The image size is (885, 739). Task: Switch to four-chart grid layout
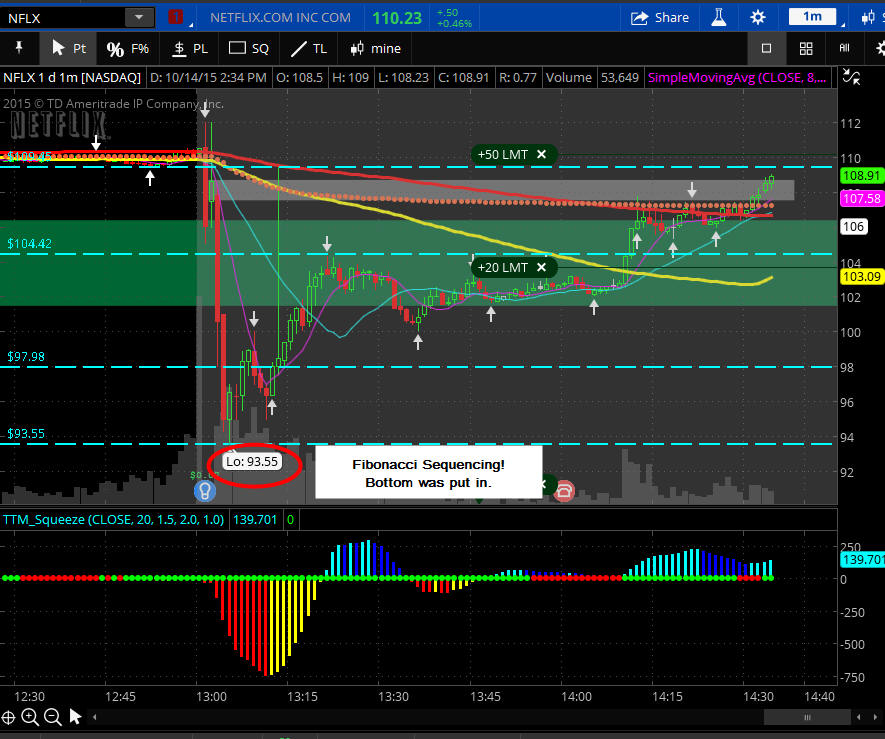[x=806, y=48]
